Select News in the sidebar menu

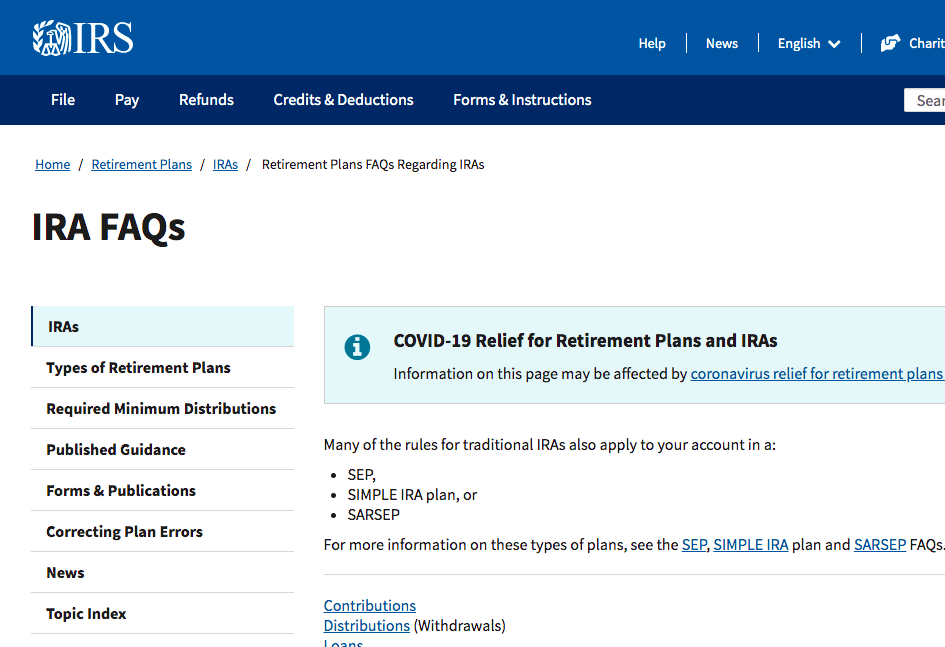[x=163, y=572]
